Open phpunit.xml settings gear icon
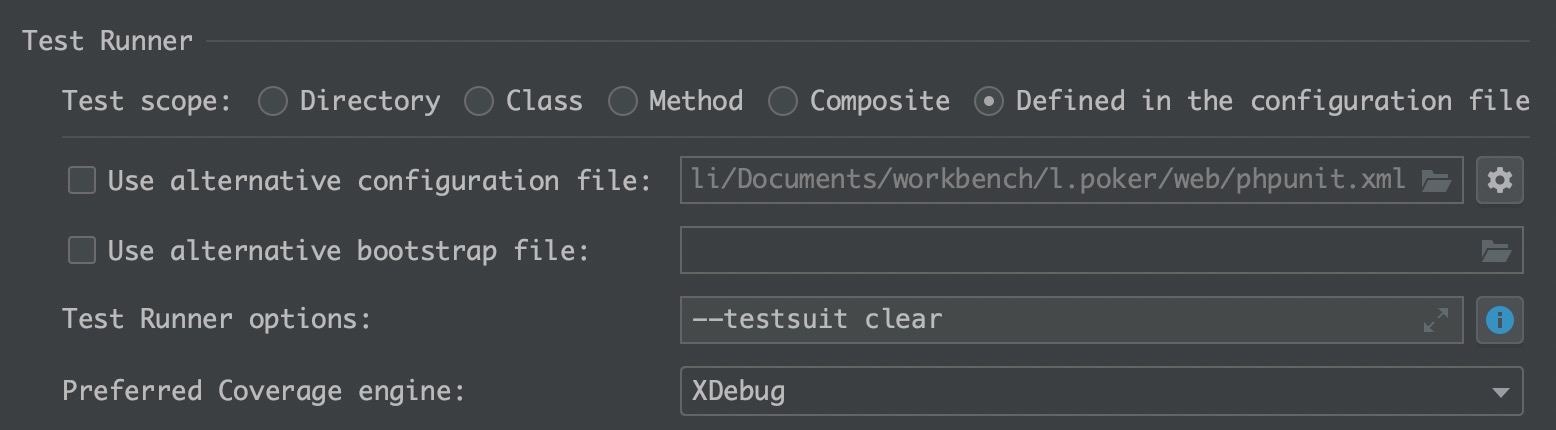The height and width of the screenshot is (430, 1556). point(1499,180)
